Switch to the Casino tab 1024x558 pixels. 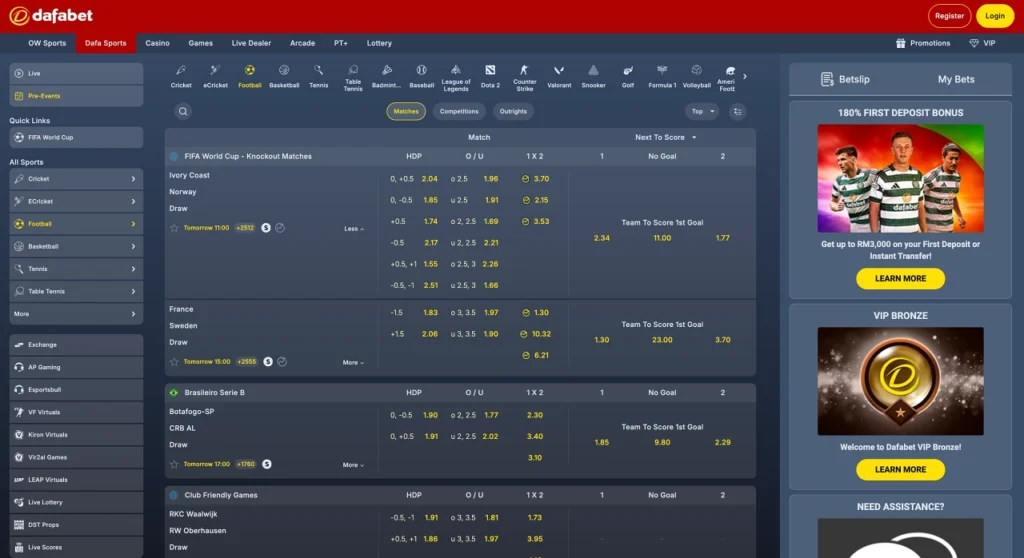point(157,43)
